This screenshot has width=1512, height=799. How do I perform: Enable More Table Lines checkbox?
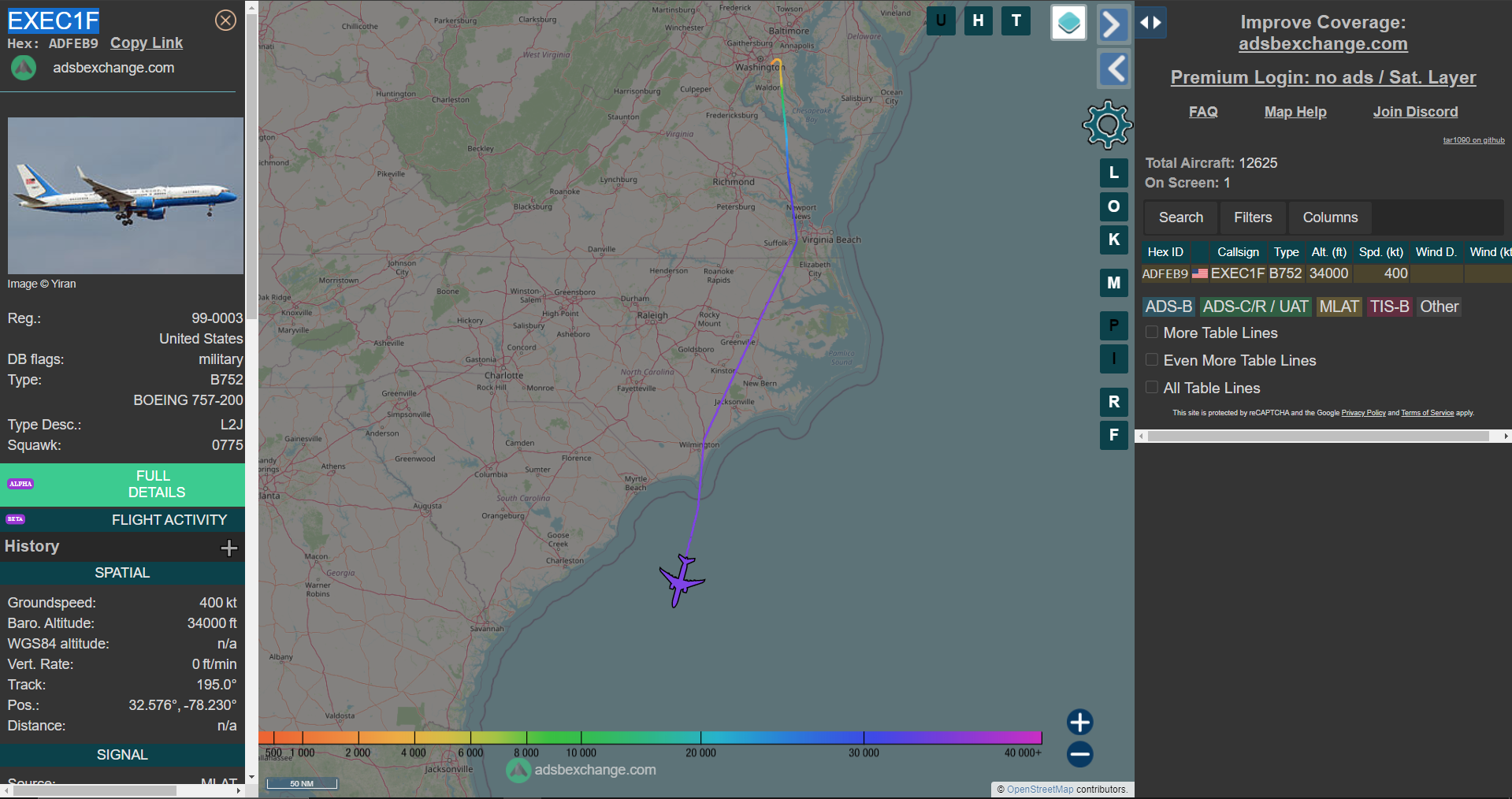coord(1152,333)
